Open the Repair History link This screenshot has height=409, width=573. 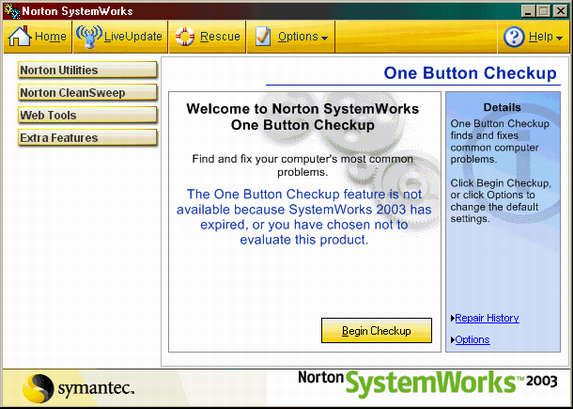pyautogui.click(x=487, y=318)
